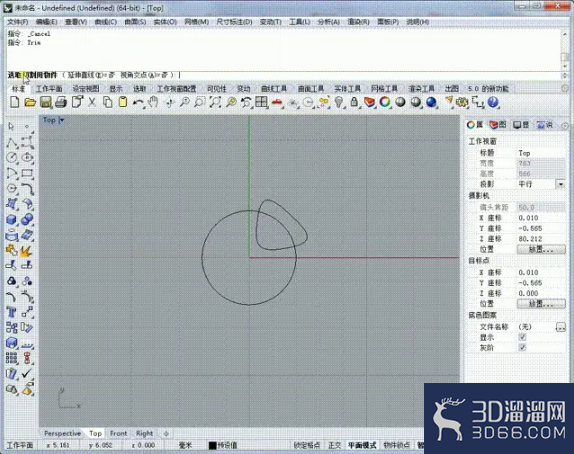Select the Rectangle tool in left toolbar
The width and height of the screenshot is (574, 454).
(x=27, y=173)
